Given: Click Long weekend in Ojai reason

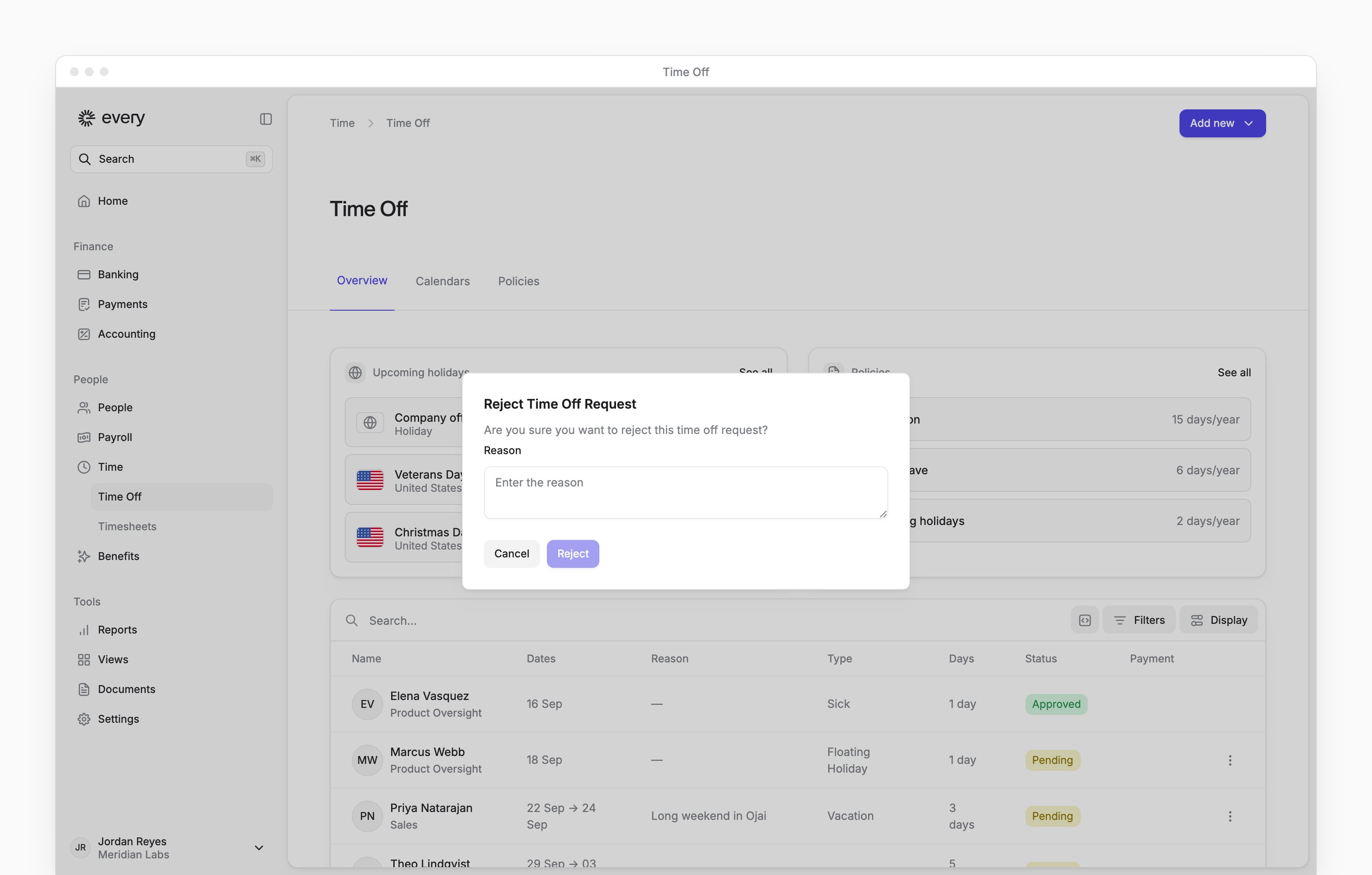Looking at the screenshot, I should (x=708, y=816).
